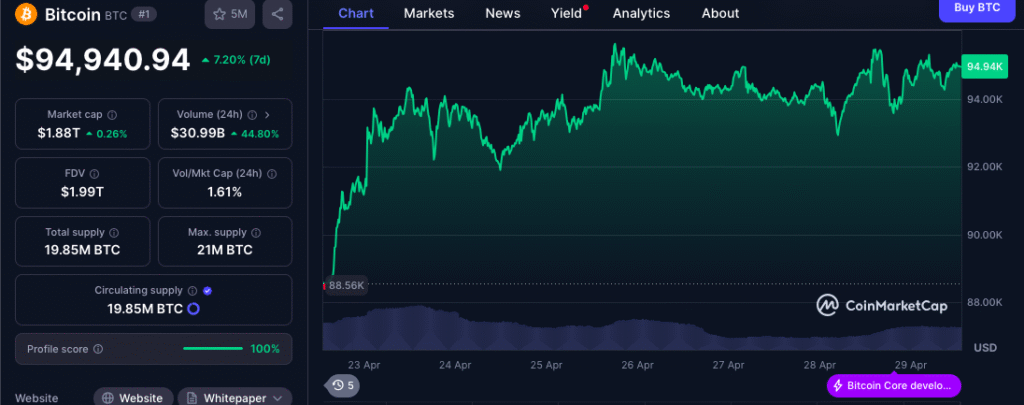Click the 7.20% (7d) change indicator

point(236,60)
